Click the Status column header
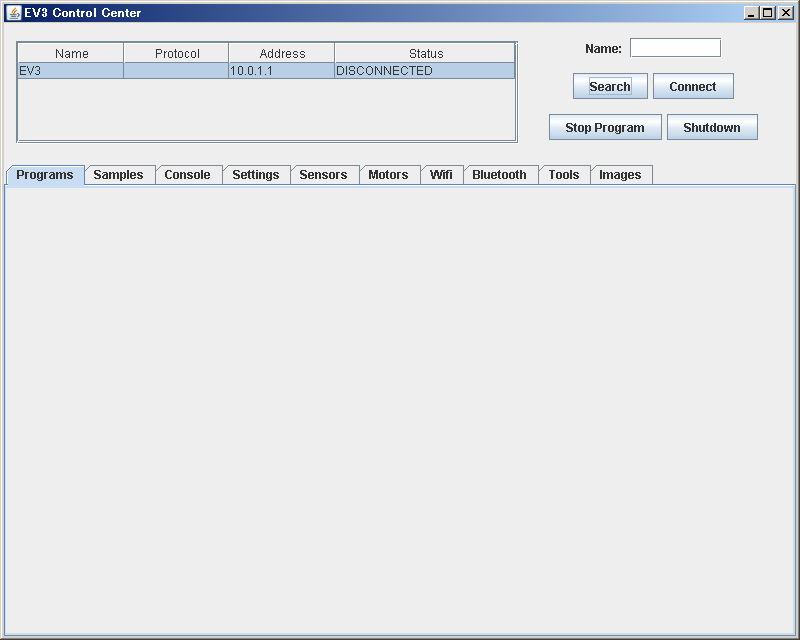 tap(424, 53)
